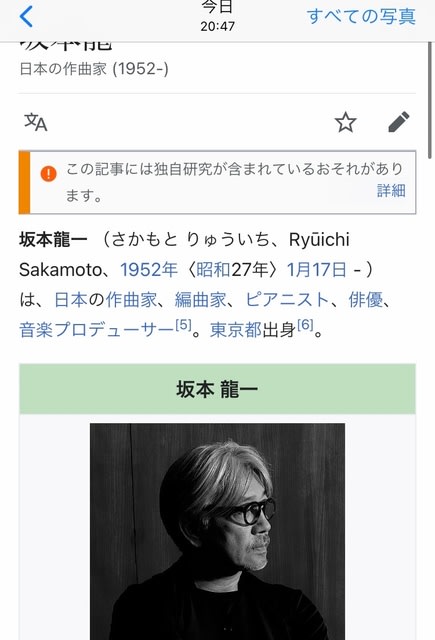The image size is (435, 640).
Task: Tap the black-and-white portrait photo
Action: pyautogui.click(x=218, y=531)
